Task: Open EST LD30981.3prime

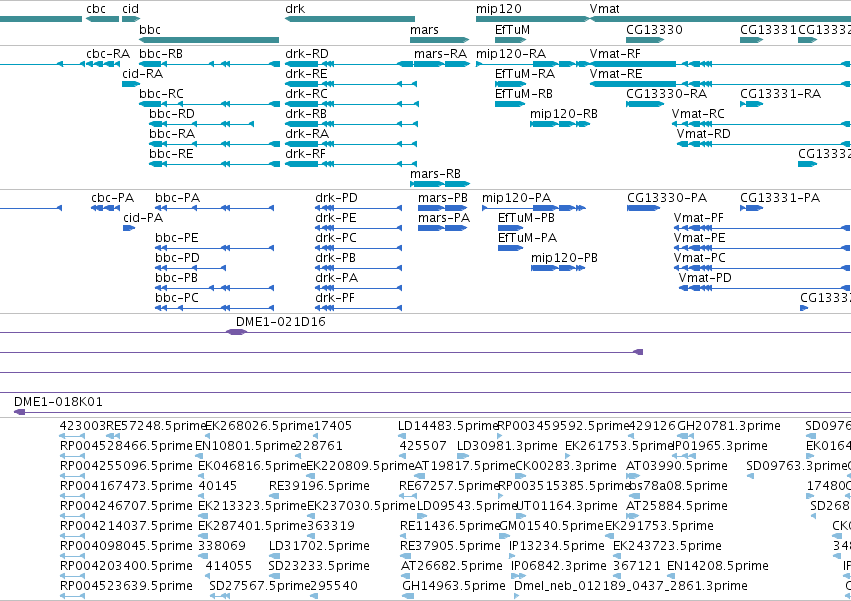Action: tap(507, 446)
